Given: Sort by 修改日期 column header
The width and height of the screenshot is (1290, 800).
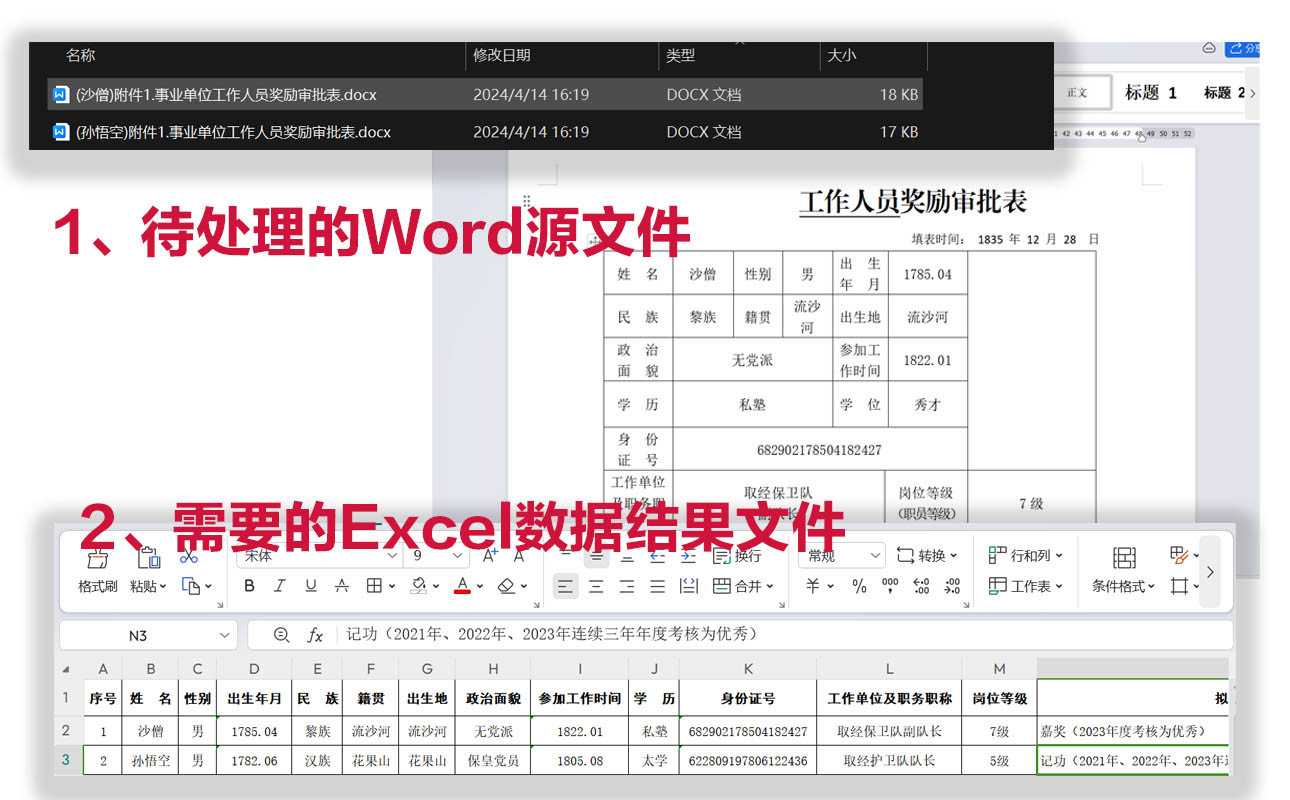Looking at the screenshot, I should click(502, 56).
